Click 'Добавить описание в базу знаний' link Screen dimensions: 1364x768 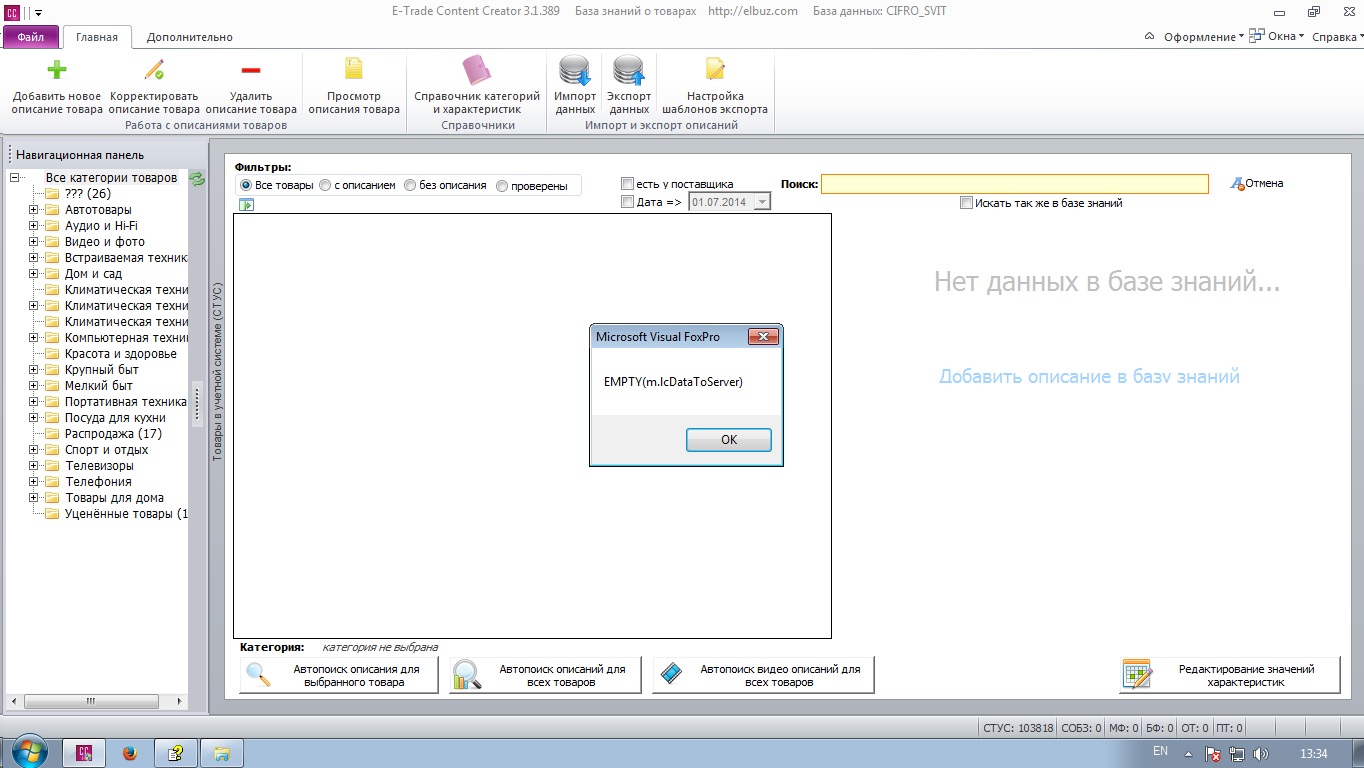[1089, 377]
